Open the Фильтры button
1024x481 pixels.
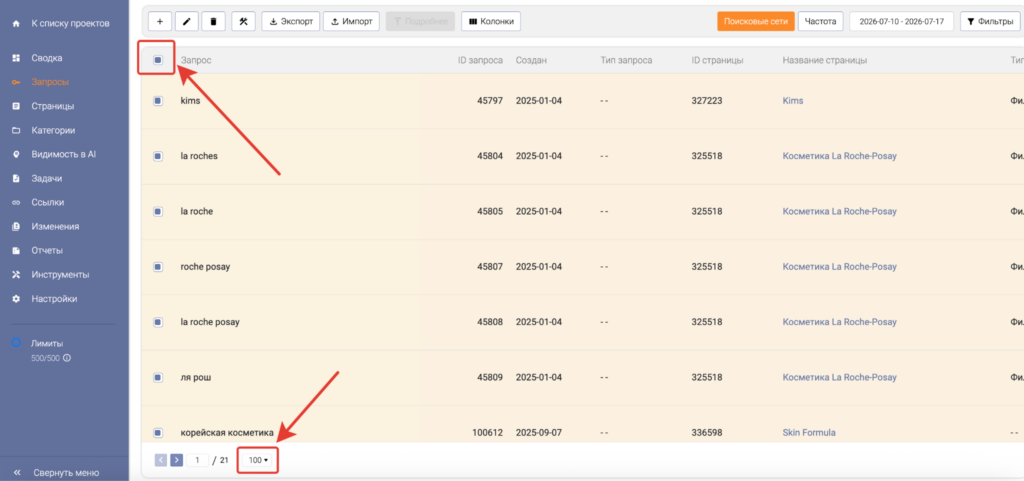[x=990, y=21]
